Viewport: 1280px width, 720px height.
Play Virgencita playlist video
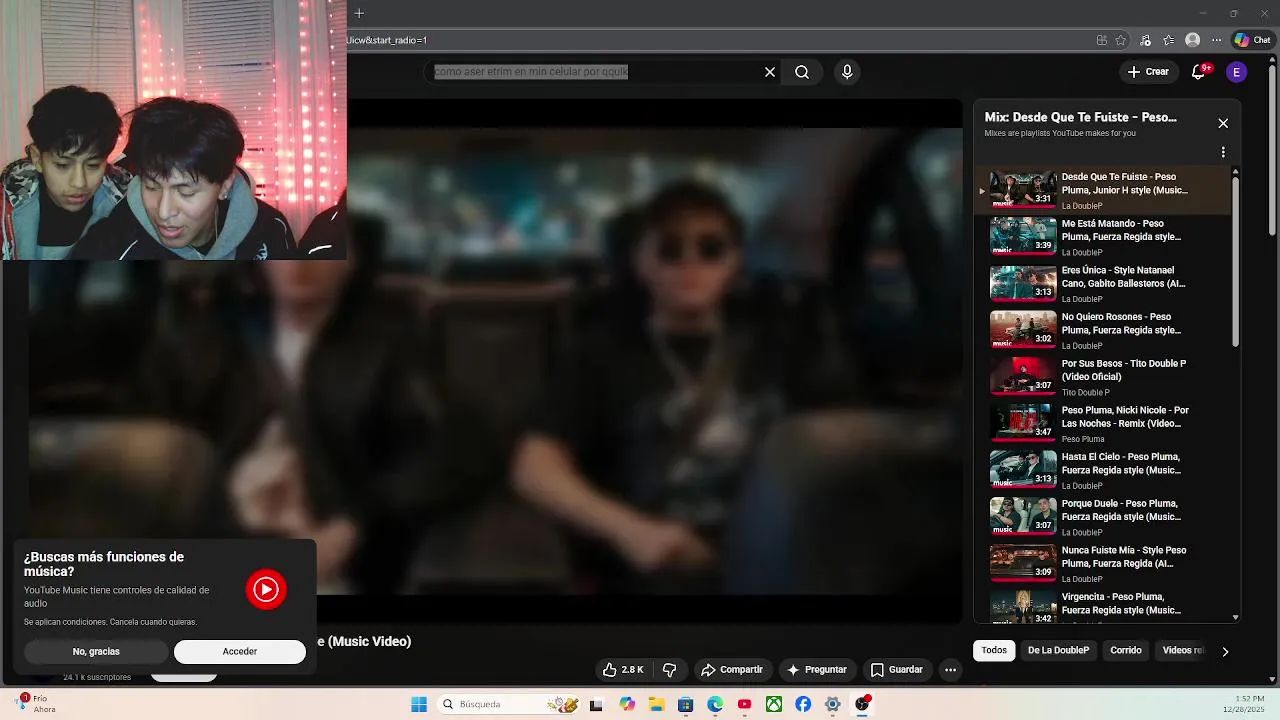(x=1105, y=606)
